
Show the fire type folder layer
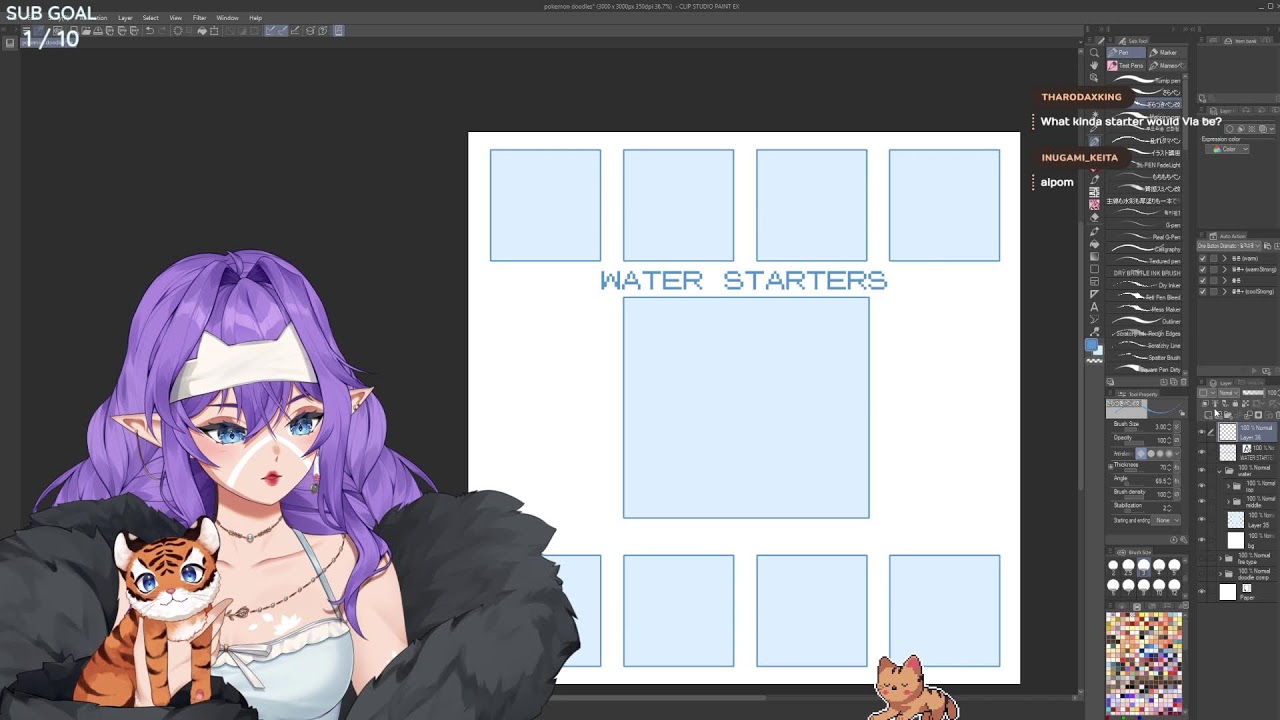(x=1202, y=558)
